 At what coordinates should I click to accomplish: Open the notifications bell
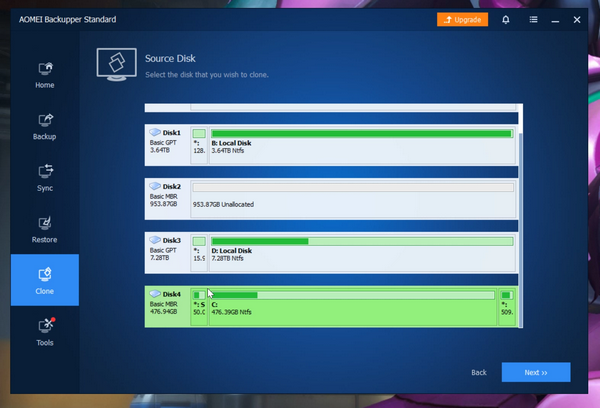coord(506,19)
